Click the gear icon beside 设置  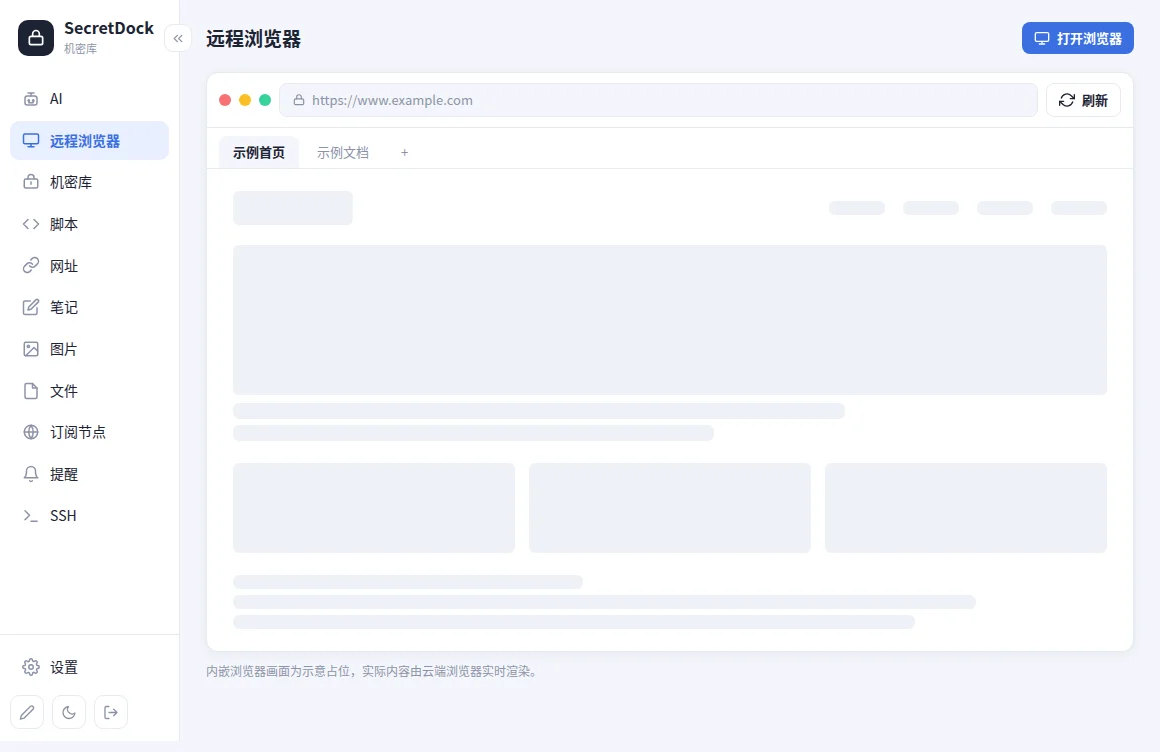[31, 668]
